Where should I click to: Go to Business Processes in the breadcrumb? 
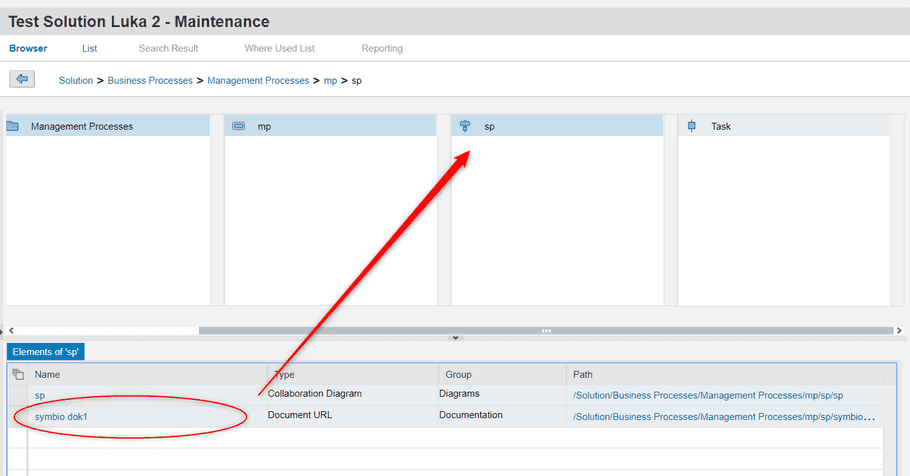(150, 80)
